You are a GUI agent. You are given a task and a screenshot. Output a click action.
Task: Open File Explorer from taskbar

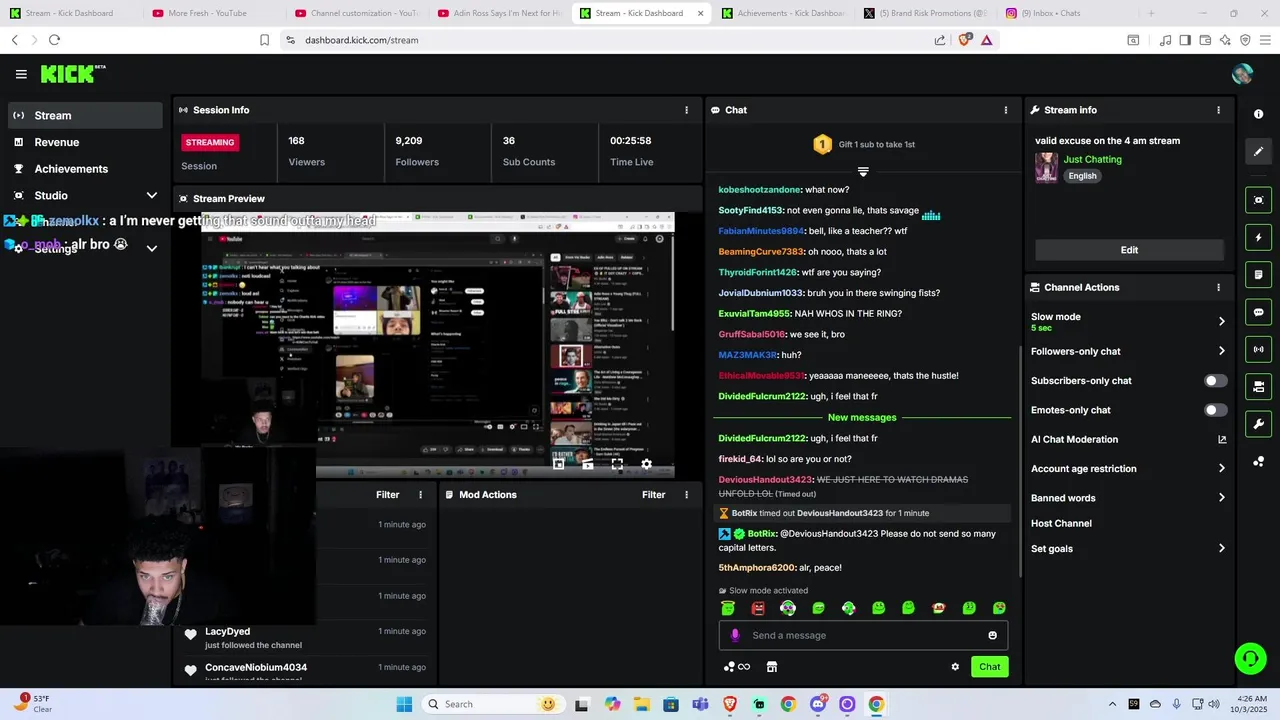[641, 704]
